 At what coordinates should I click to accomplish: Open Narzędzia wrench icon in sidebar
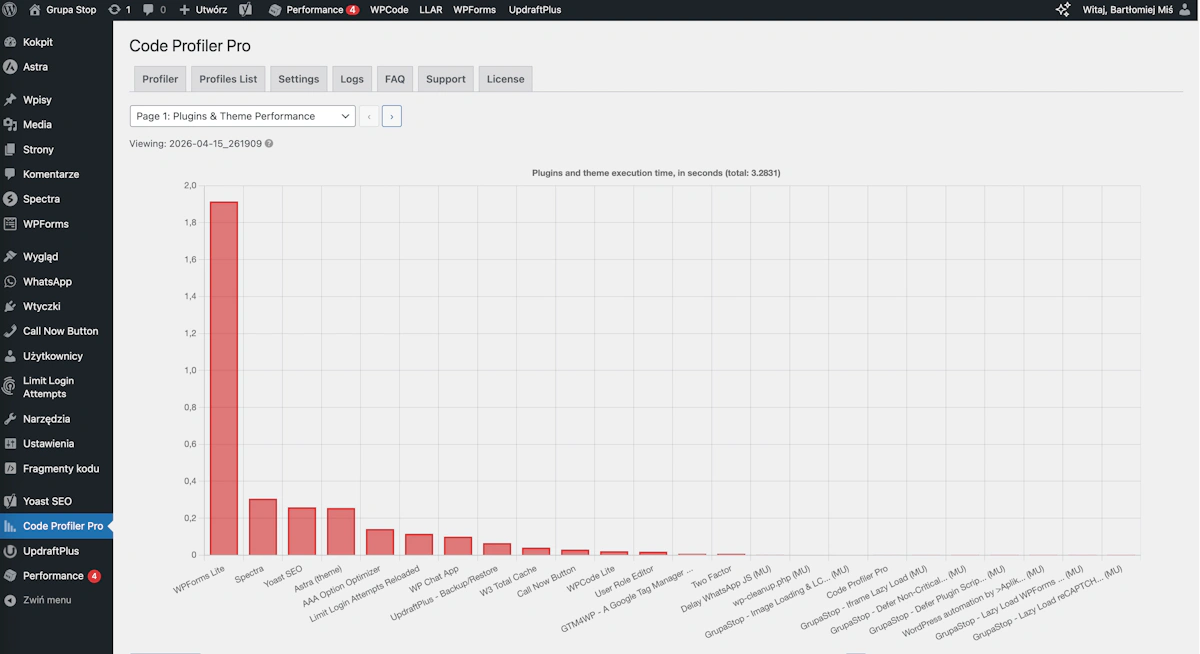click(10, 419)
